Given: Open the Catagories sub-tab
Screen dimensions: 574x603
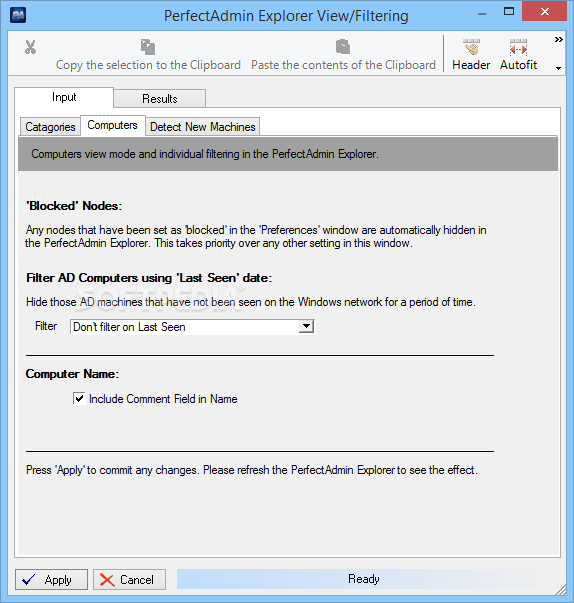Looking at the screenshot, I should coord(50,127).
